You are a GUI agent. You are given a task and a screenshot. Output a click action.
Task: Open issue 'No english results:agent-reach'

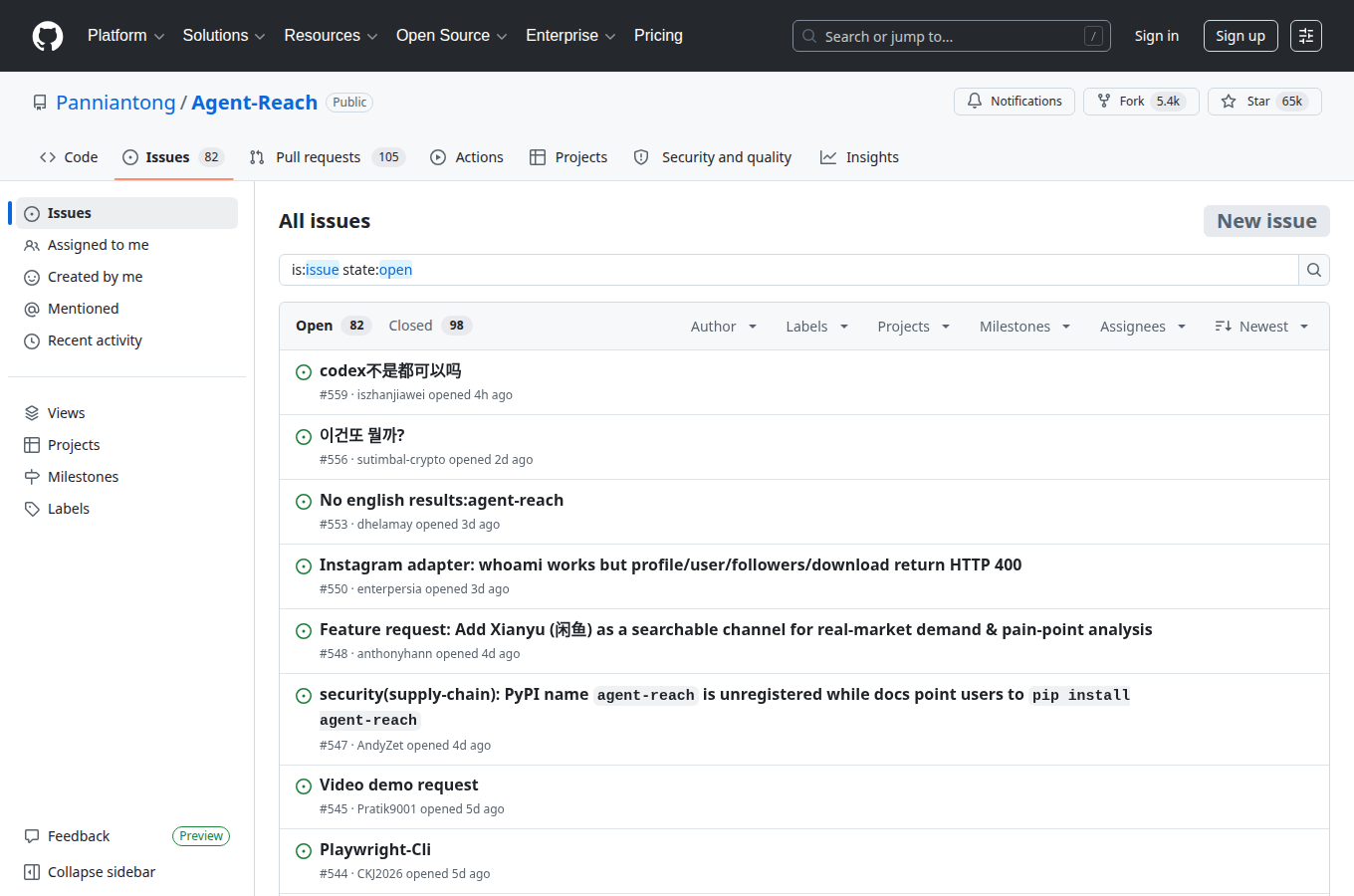(x=441, y=500)
